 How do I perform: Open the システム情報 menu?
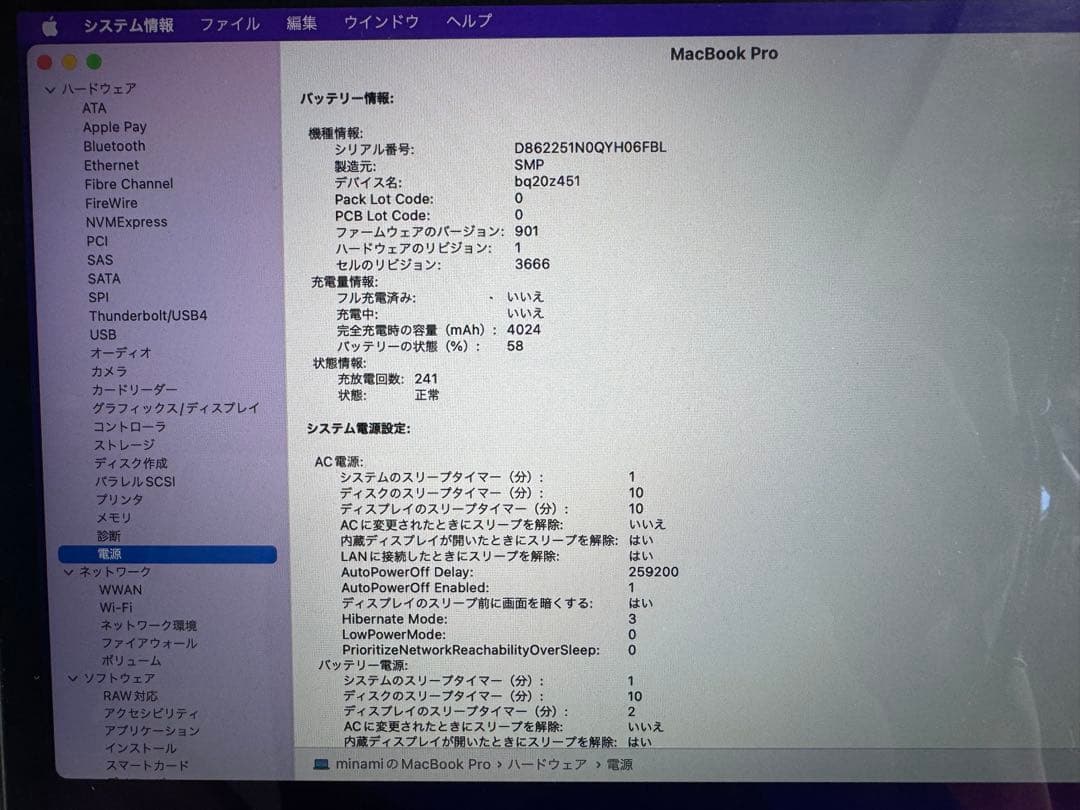[x=128, y=25]
